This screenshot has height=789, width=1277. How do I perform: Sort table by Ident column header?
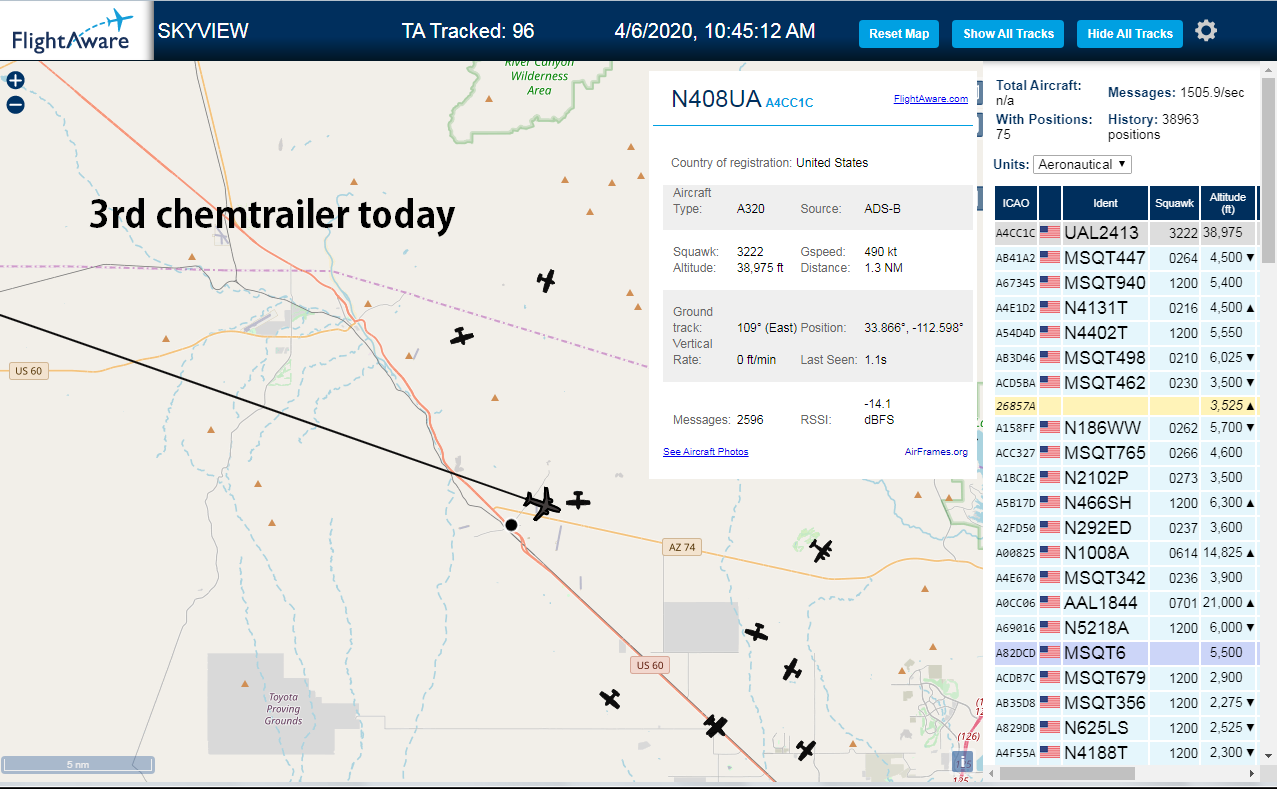click(1105, 203)
